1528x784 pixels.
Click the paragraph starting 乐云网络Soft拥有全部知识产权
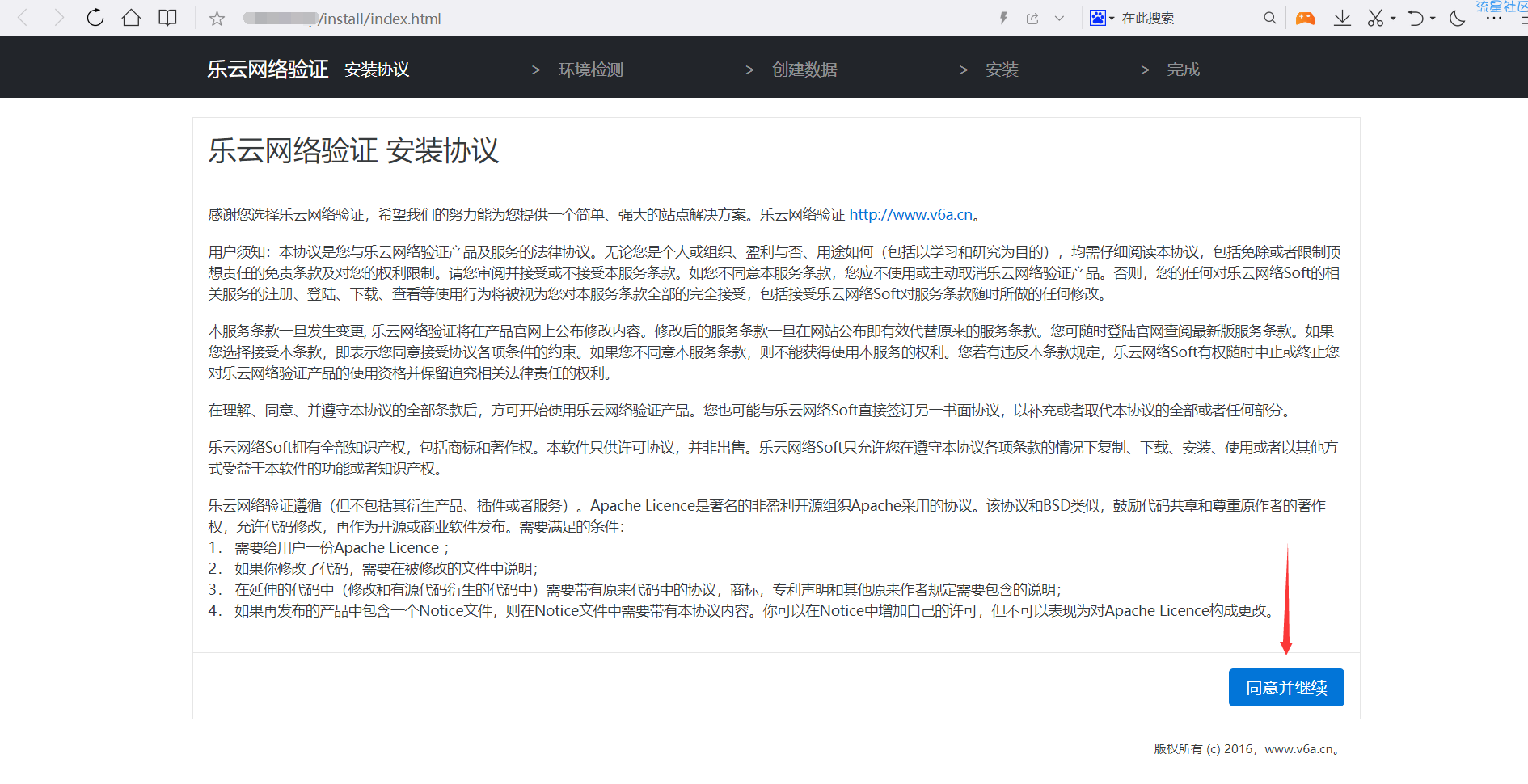pyautogui.click(x=774, y=458)
